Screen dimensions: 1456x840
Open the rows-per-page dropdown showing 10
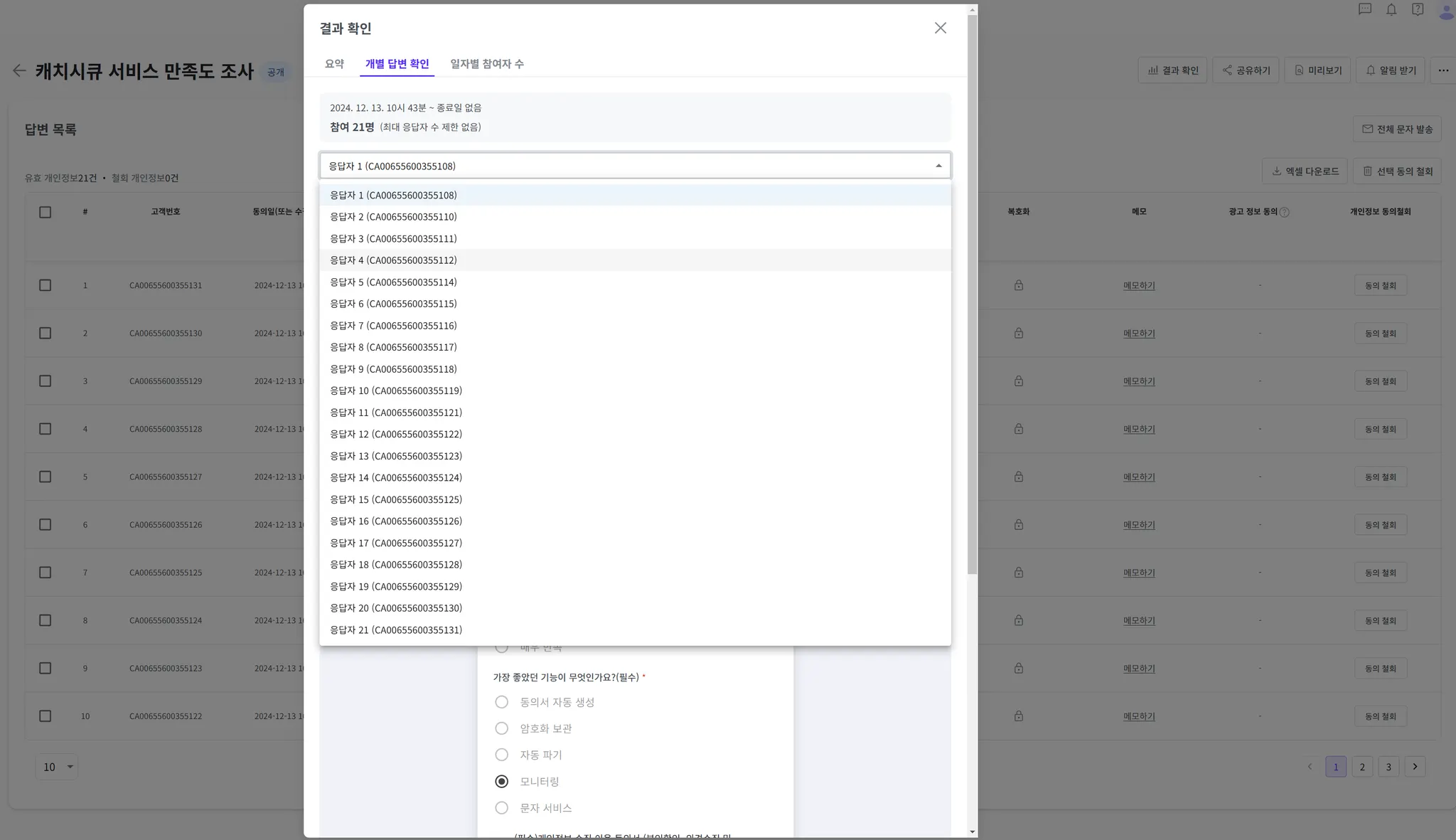[x=57, y=767]
